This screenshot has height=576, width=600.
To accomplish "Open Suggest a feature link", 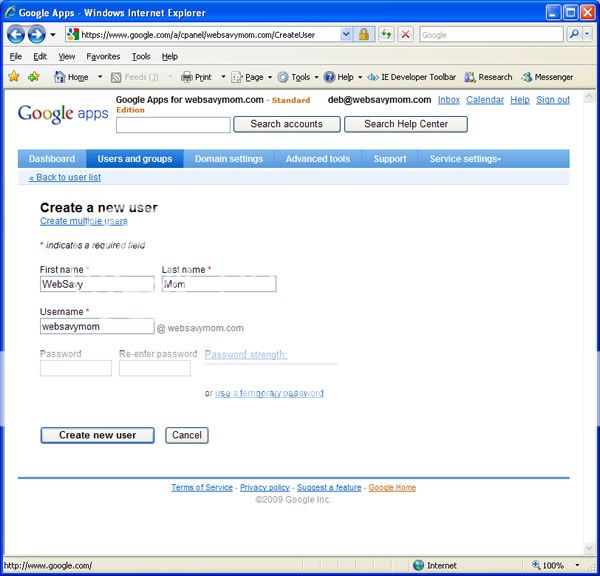I will [329, 487].
